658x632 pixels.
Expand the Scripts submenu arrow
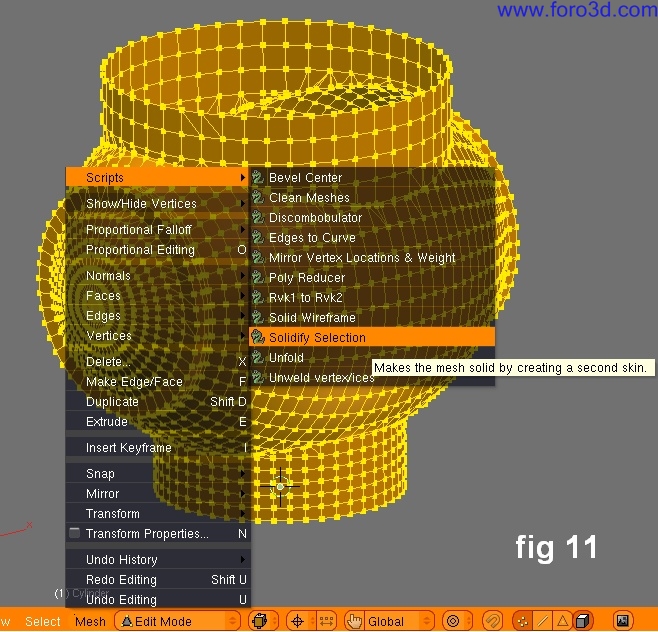(243, 178)
